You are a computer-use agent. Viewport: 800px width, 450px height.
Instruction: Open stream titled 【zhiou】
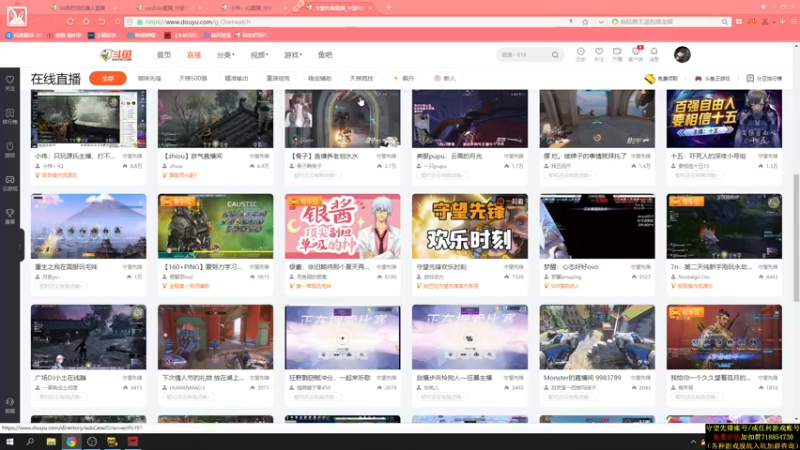(192, 156)
